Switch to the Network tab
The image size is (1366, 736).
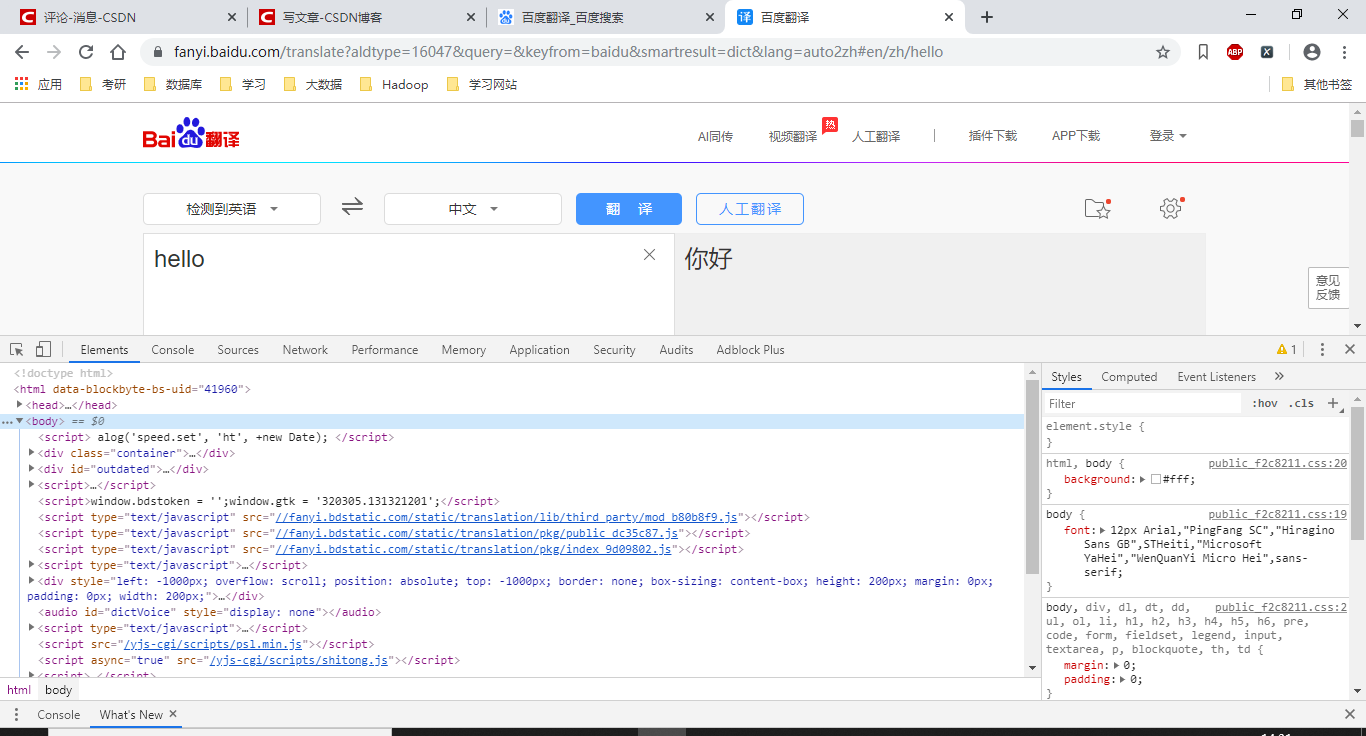(305, 350)
